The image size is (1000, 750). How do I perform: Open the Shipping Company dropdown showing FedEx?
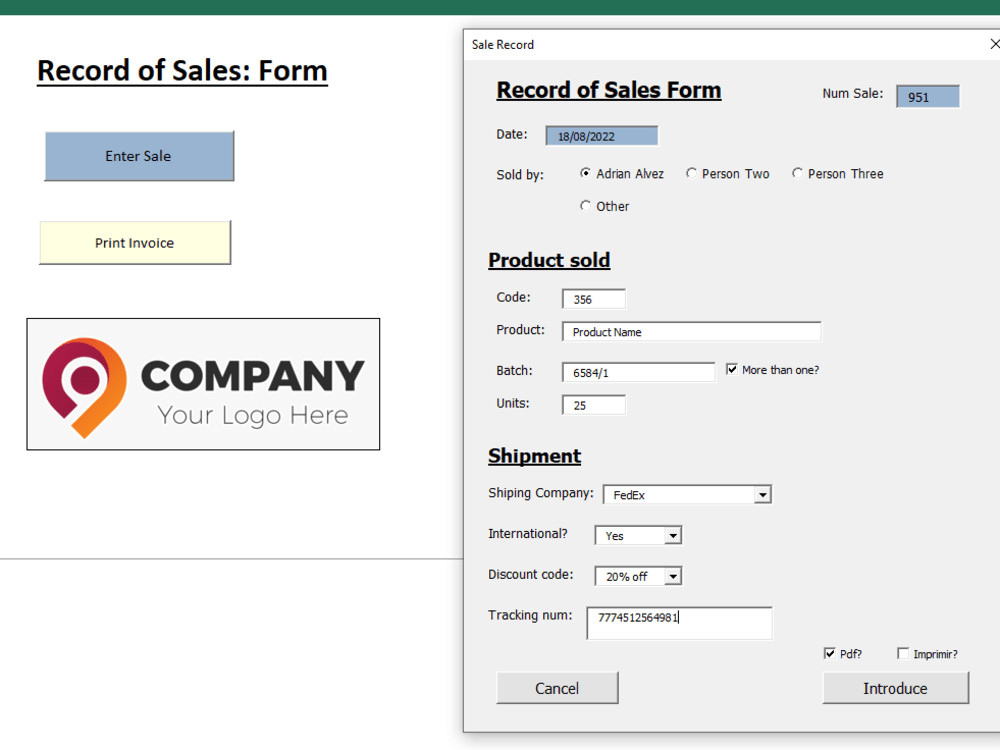click(x=764, y=494)
